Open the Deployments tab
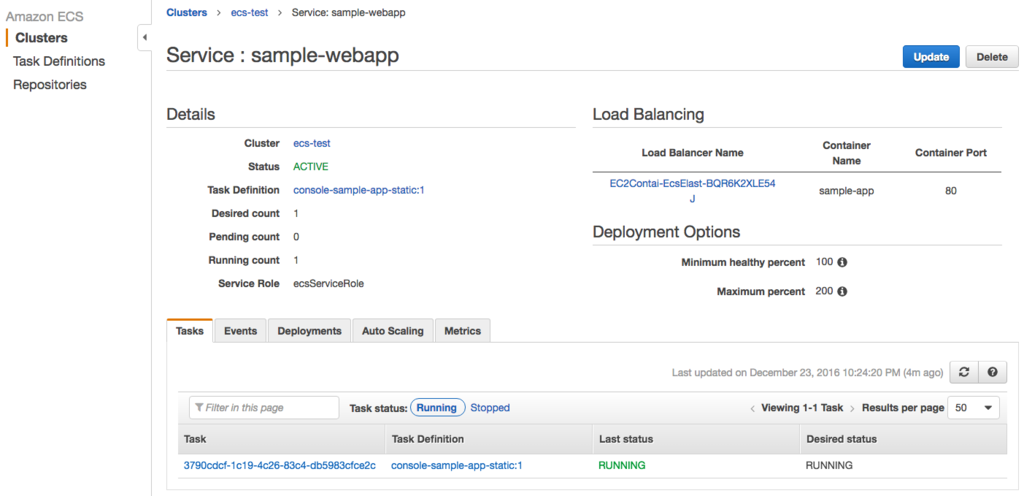This screenshot has height=496, width=1024. 310,331
